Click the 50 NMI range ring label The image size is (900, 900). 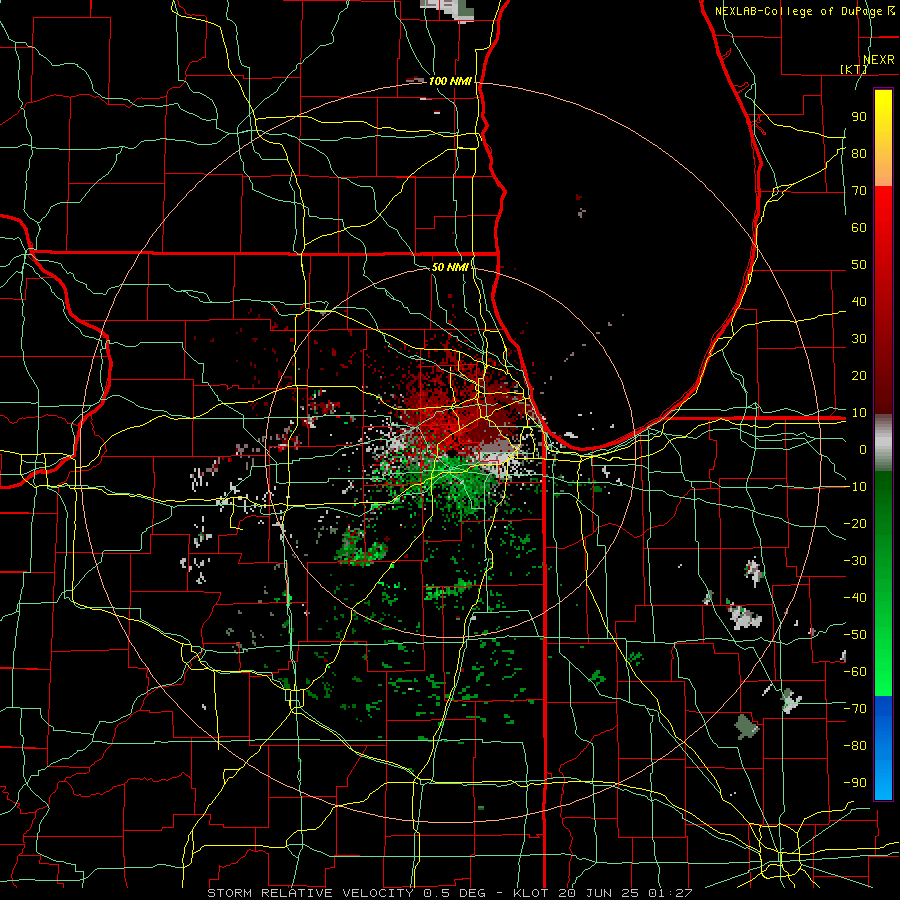(449, 267)
